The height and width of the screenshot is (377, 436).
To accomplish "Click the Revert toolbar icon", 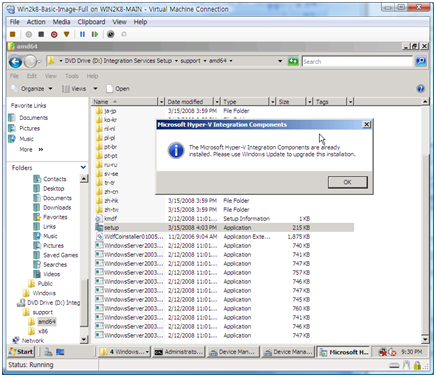I will click(124, 34).
